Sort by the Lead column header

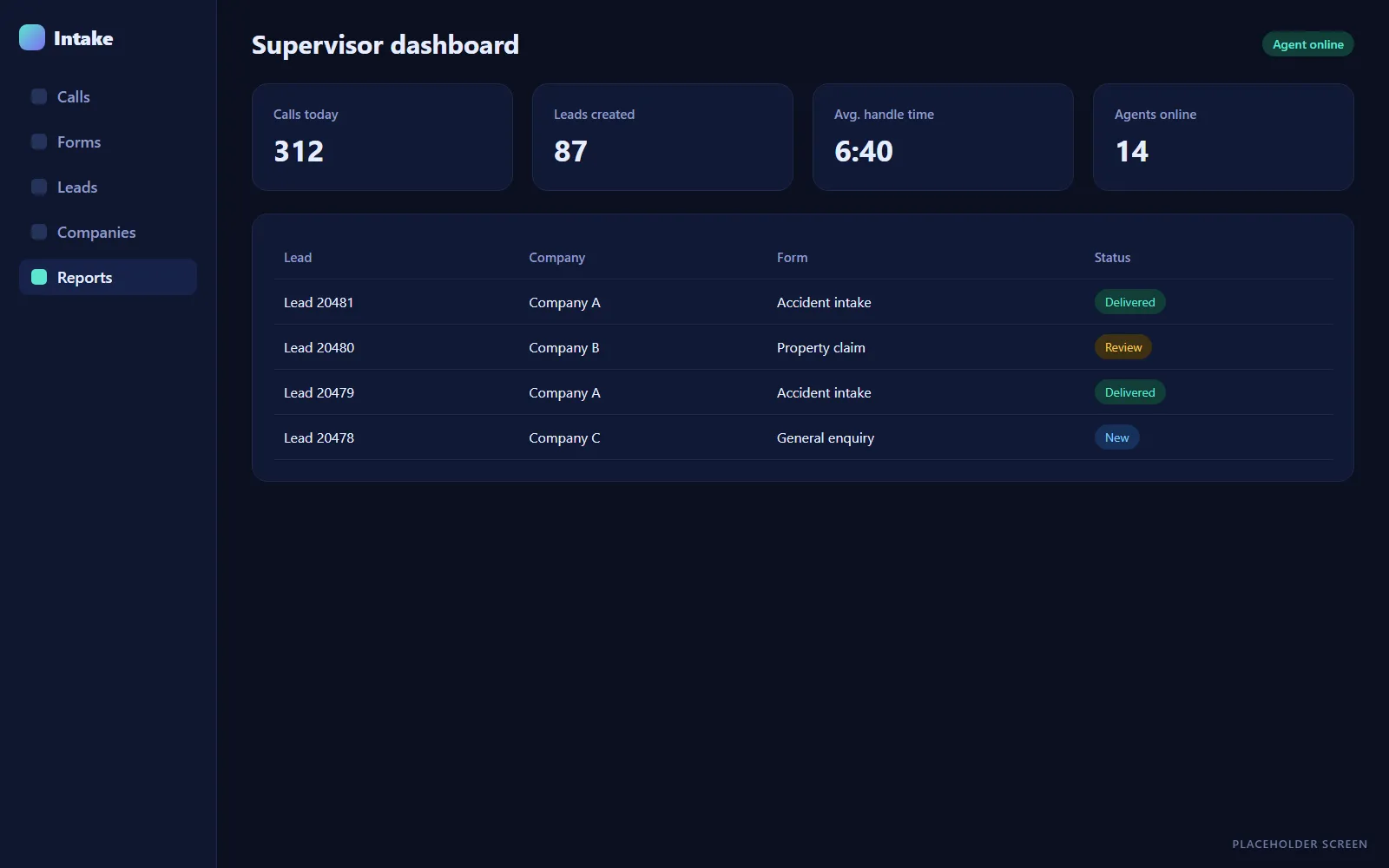[x=298, y=258]
